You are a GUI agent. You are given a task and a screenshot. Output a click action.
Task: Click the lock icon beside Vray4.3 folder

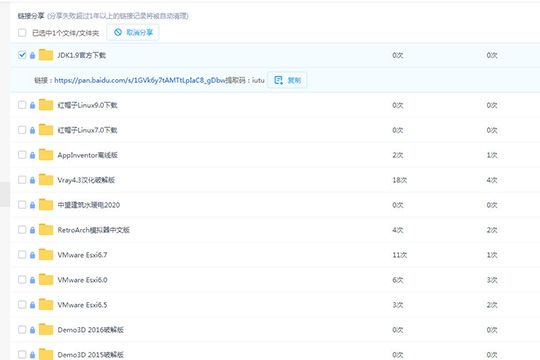32,180
